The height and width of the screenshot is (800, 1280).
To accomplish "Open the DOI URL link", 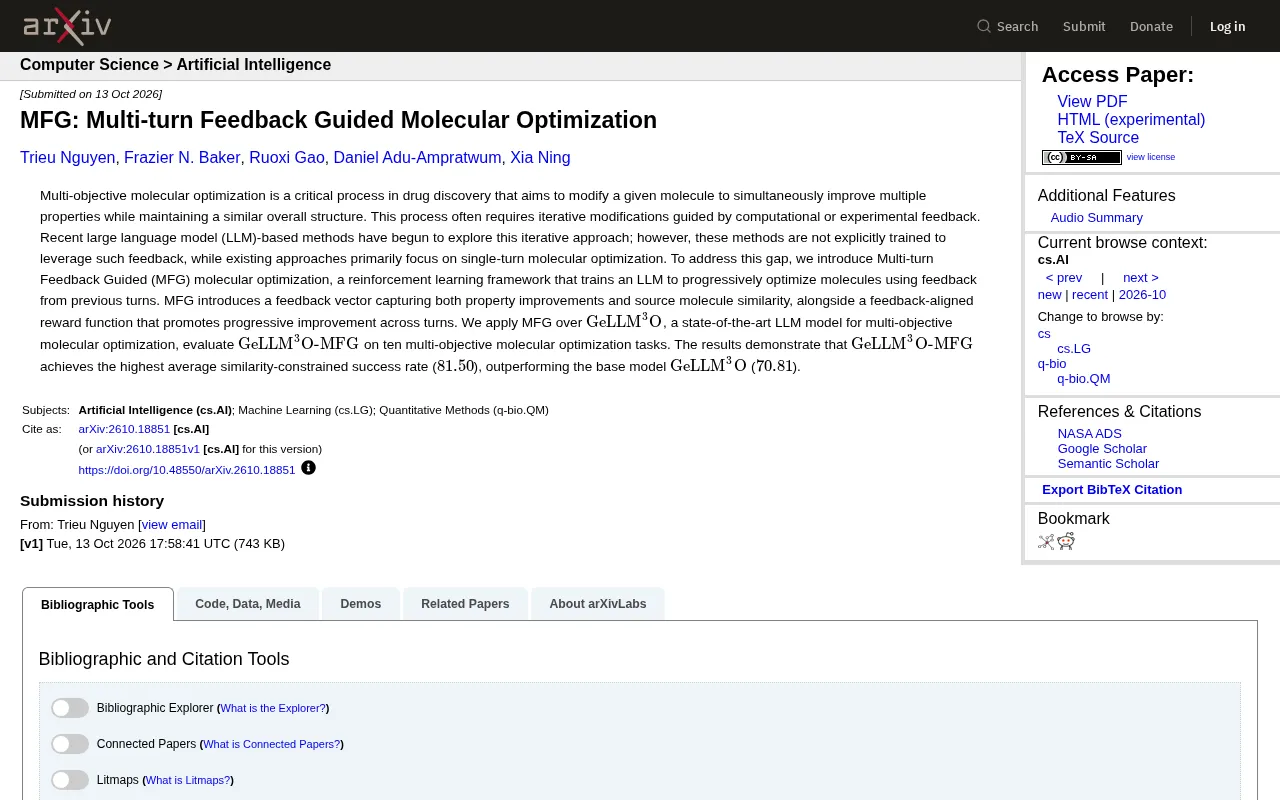I will click(187, 470).
